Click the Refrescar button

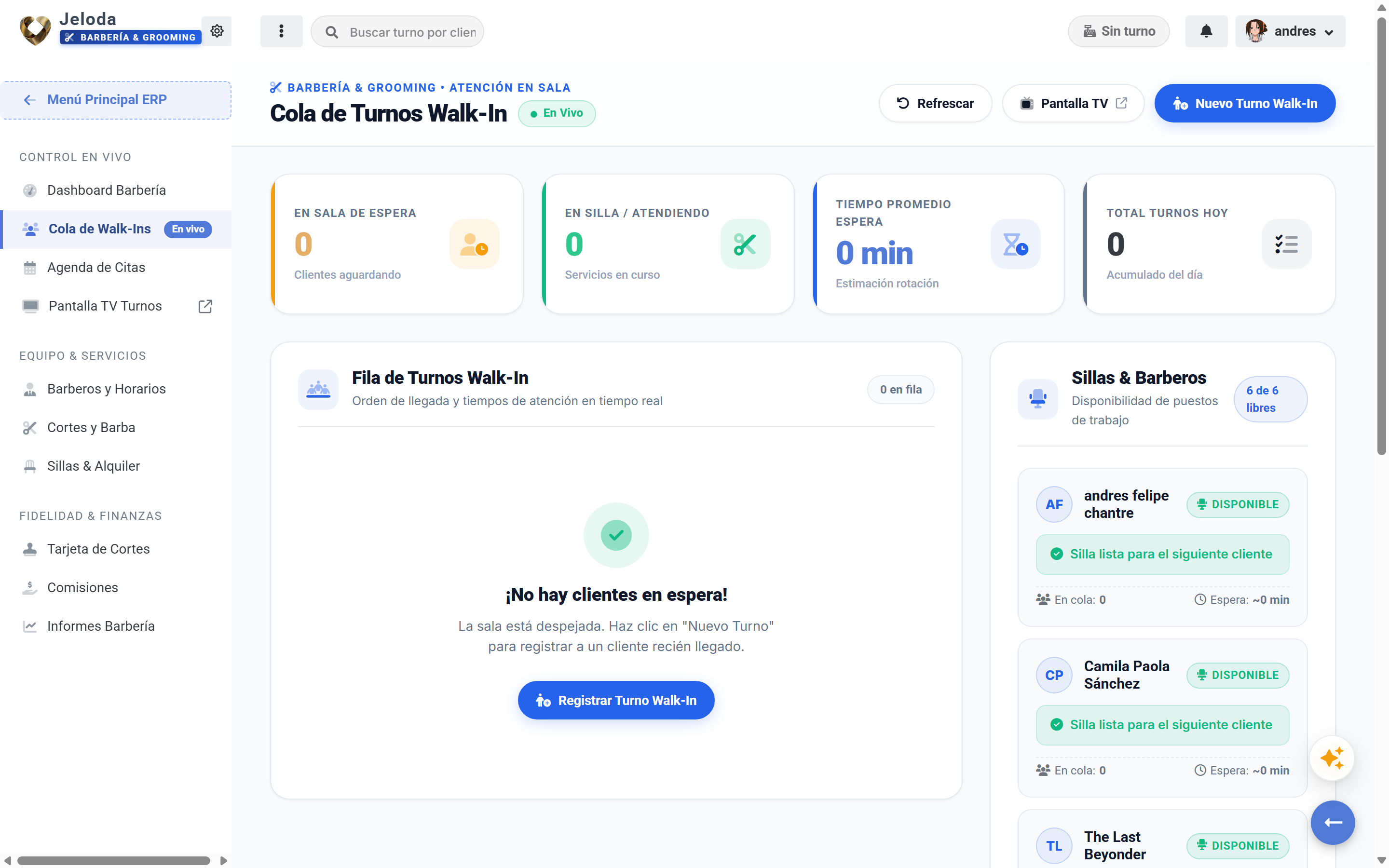pyautogui.click(x=935, y=103)
